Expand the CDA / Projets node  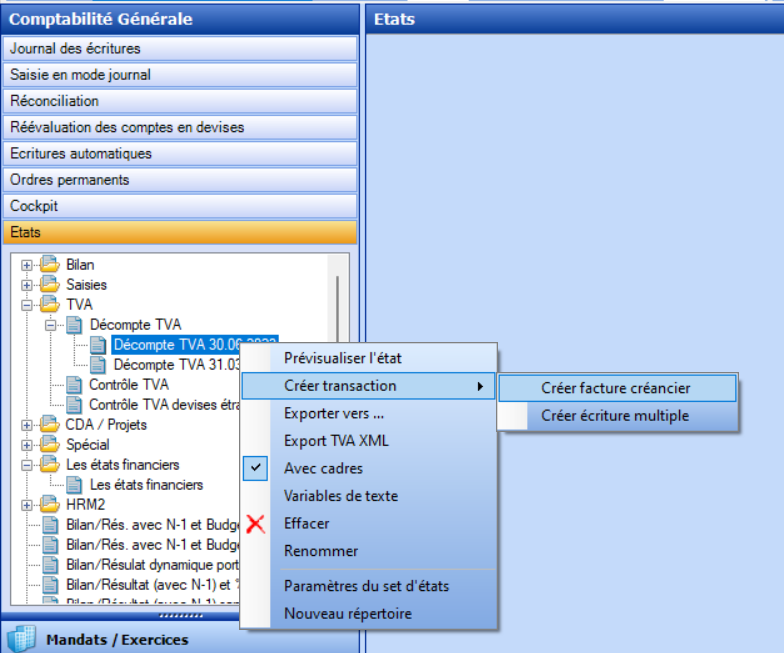tap(27, 425)
